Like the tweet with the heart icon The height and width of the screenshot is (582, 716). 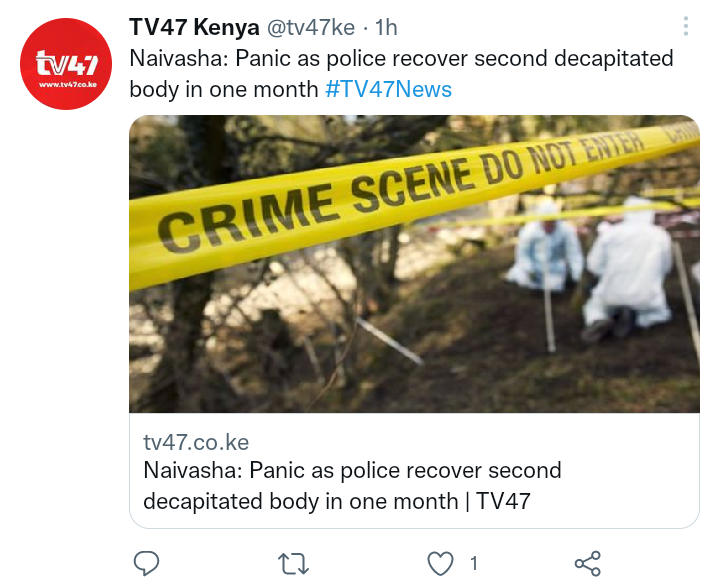point(440,563)
